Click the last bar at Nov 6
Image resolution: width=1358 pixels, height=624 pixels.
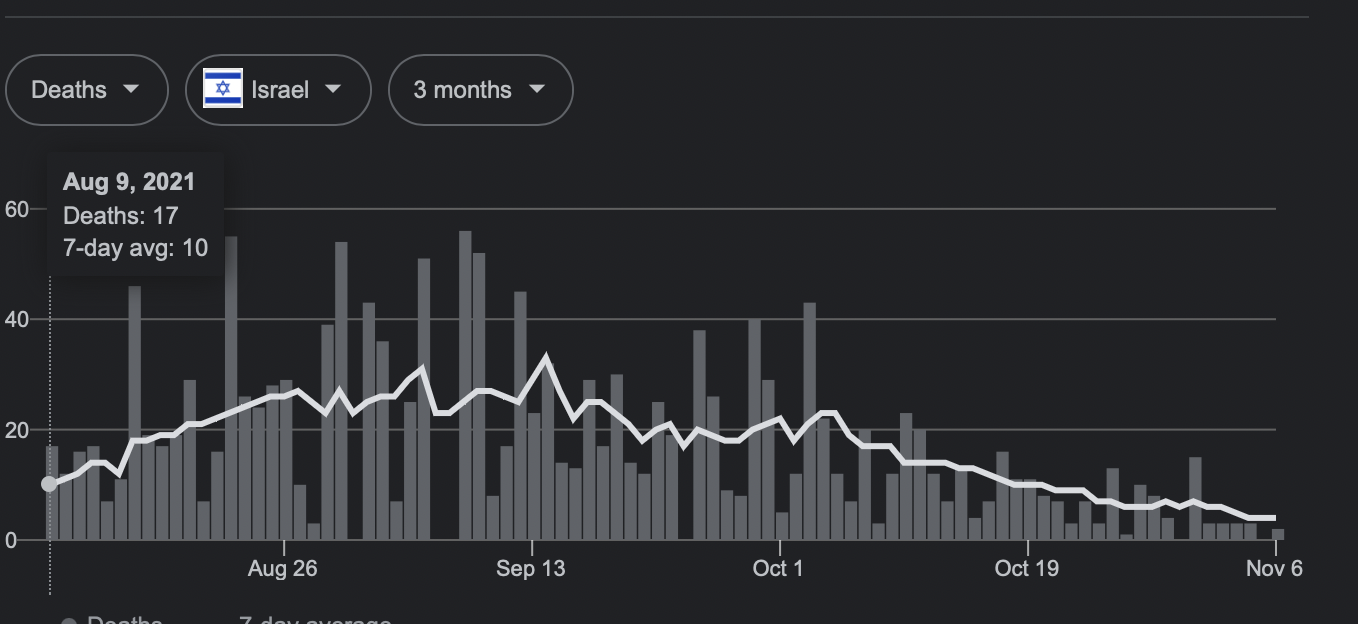[1277, 534]
